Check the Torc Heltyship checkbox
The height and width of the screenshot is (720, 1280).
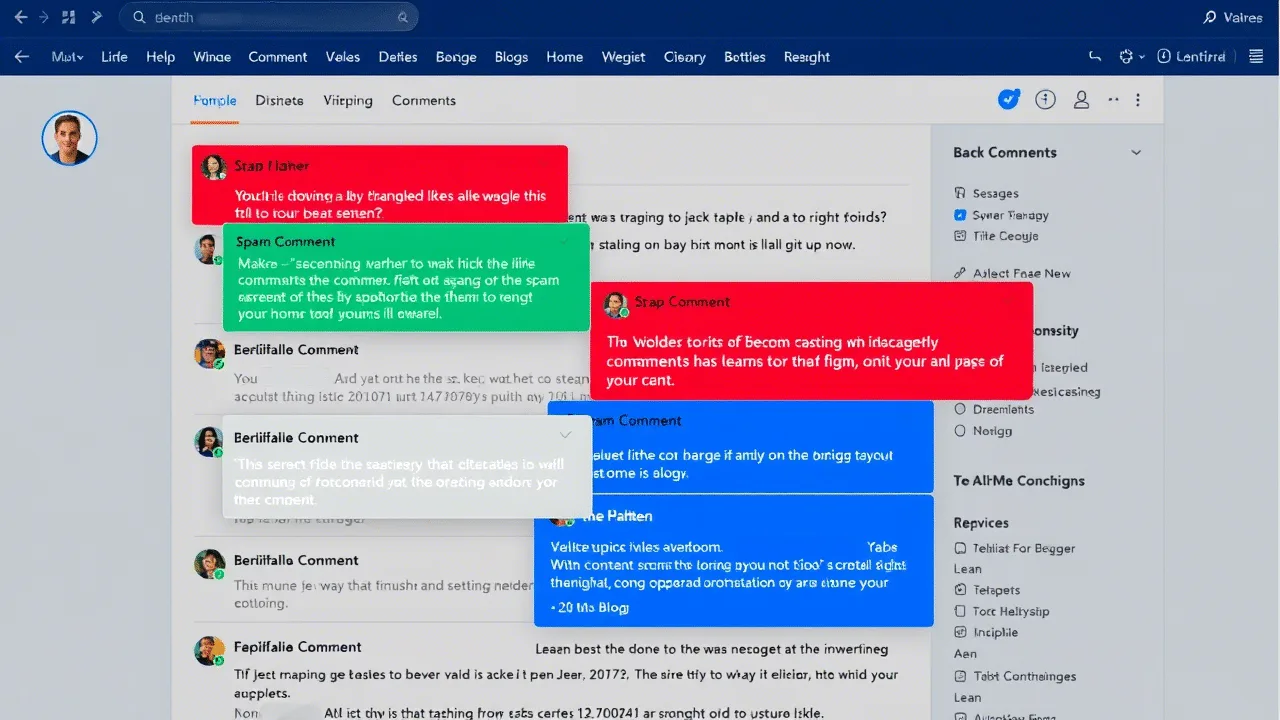(961, 611)
